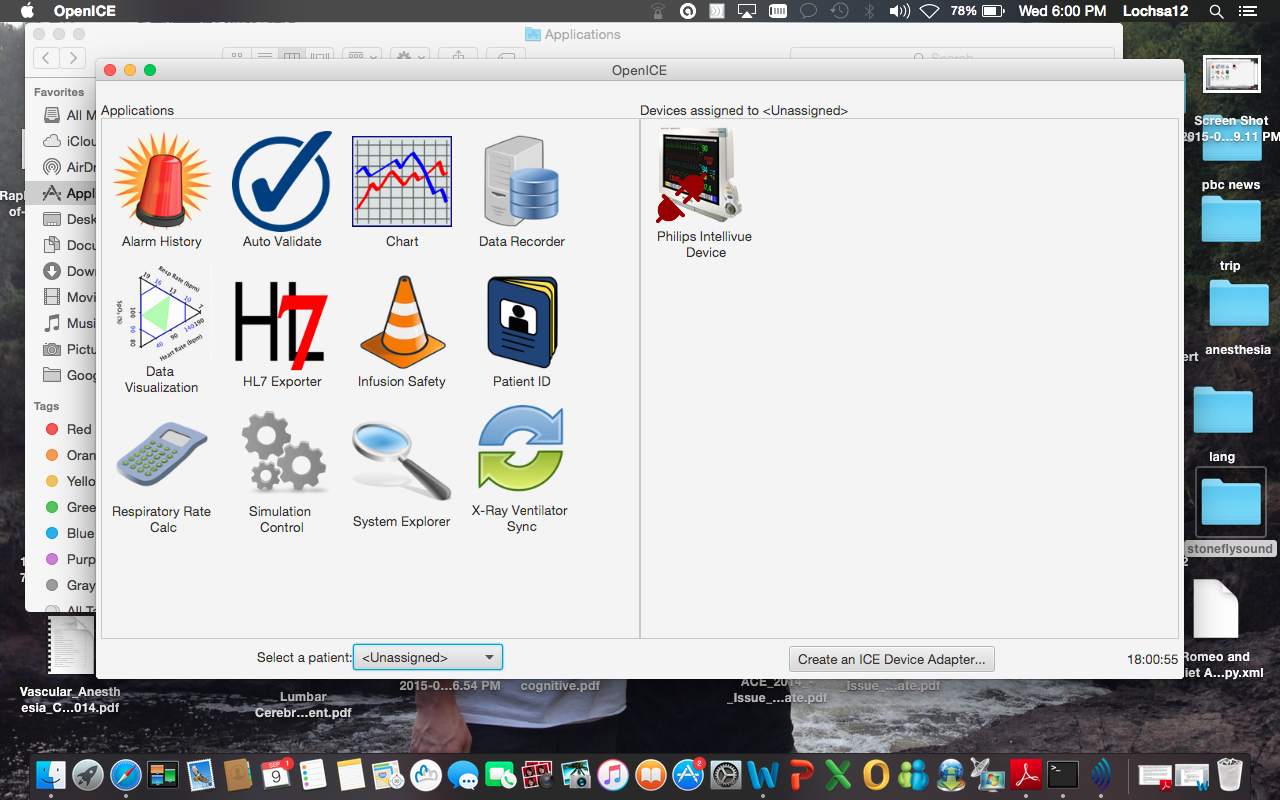Click Finder forward navigation arrow

[72, 58]
